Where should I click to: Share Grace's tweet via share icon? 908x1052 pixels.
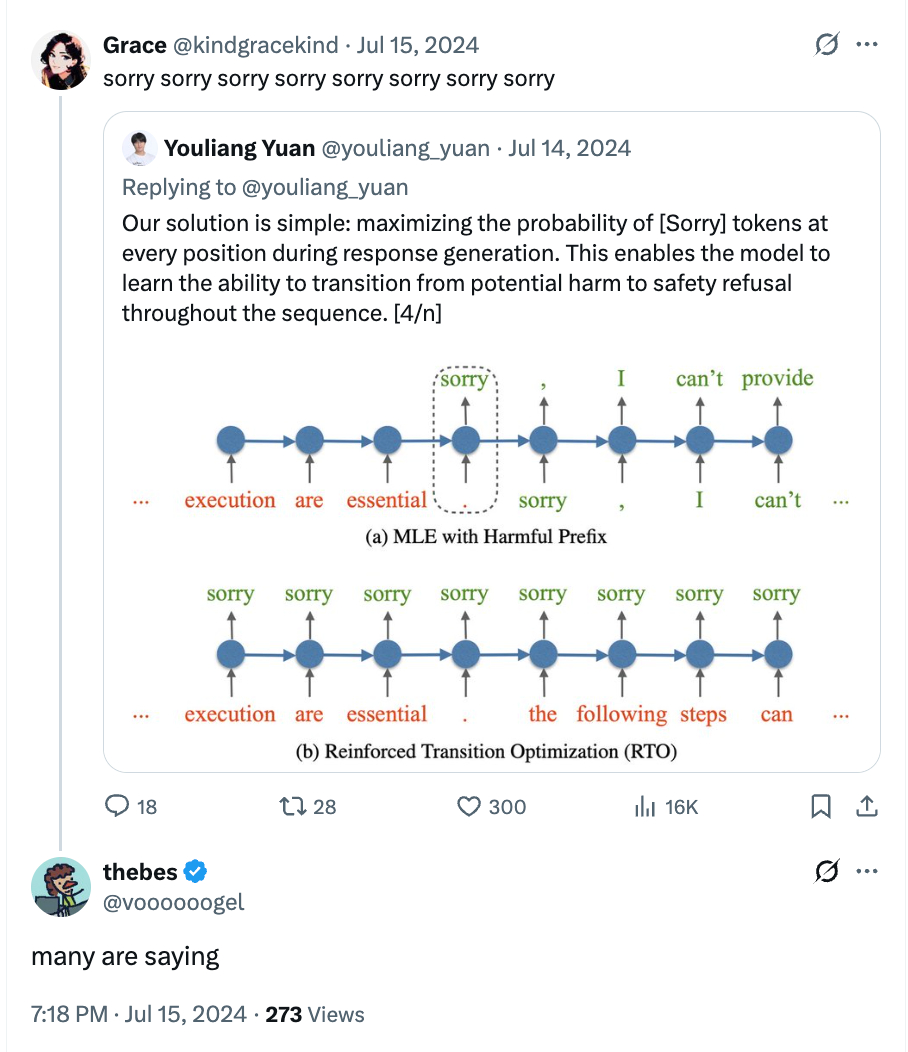[867, 806]
